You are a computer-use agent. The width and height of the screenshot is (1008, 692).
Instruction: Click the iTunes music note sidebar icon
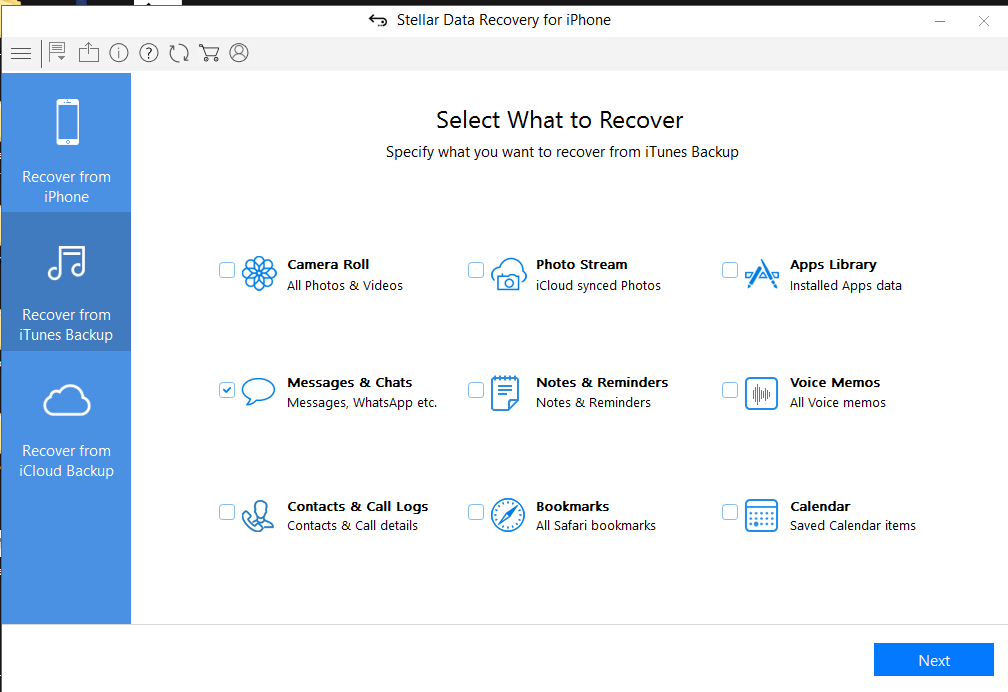point(67,262)
